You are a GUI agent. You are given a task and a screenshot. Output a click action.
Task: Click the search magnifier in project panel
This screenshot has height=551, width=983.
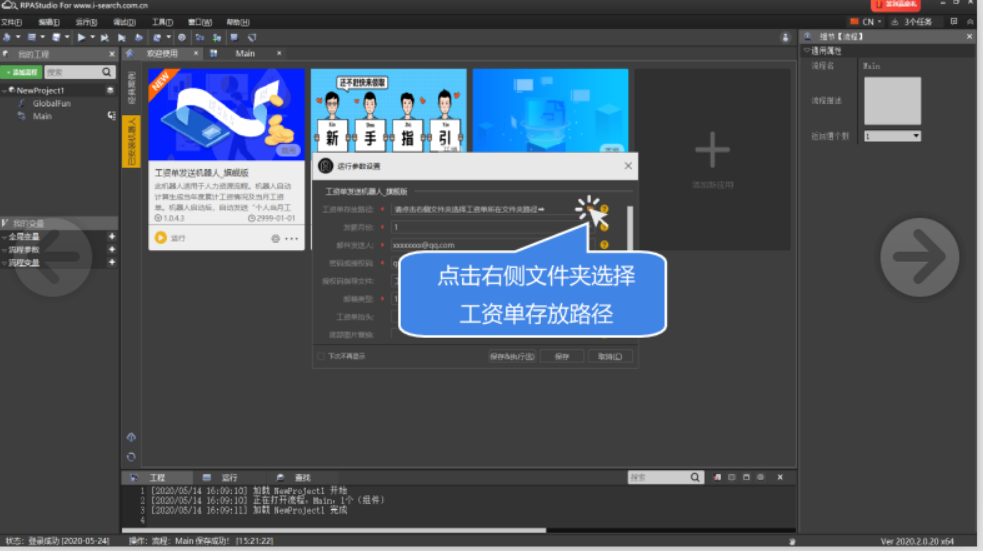point(107,72)
